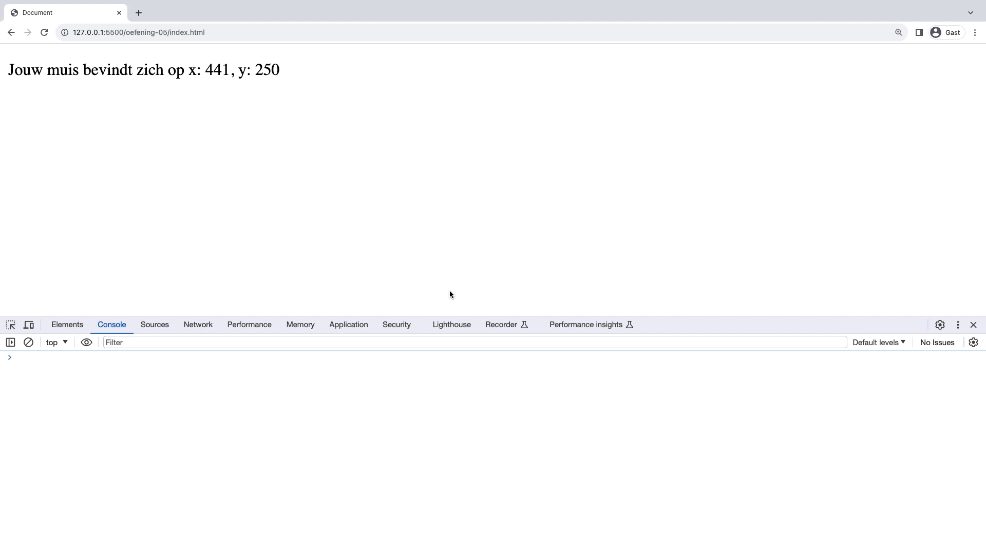Image resolution: width=986 pixels, height=554 pixels.
Task: Switch to the Elements tab
Action: [x=67, y=325]
